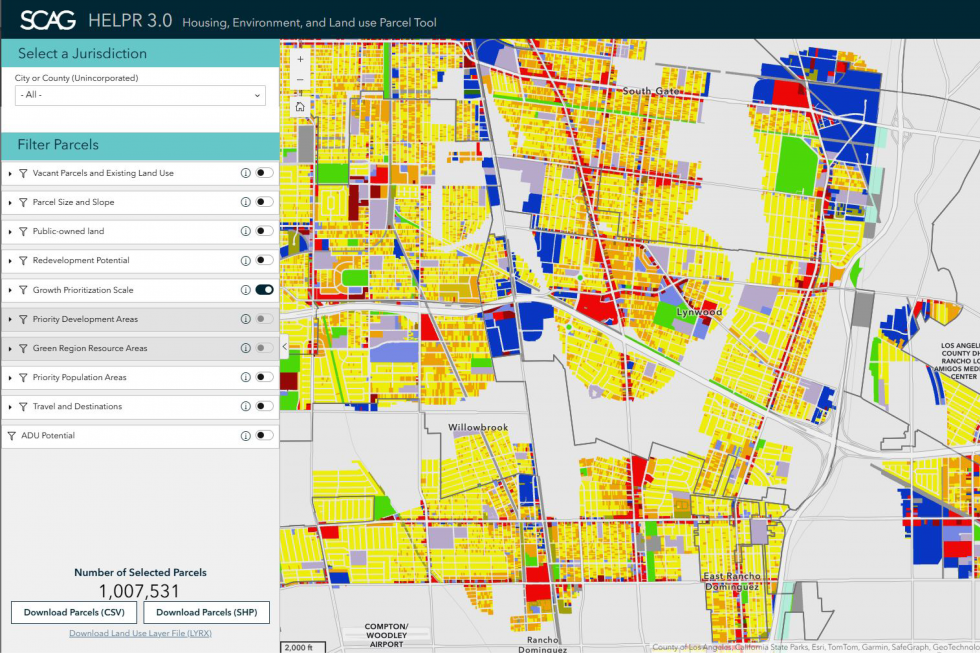Open Growth Prioritization Scale info icon

pos(245,290)
